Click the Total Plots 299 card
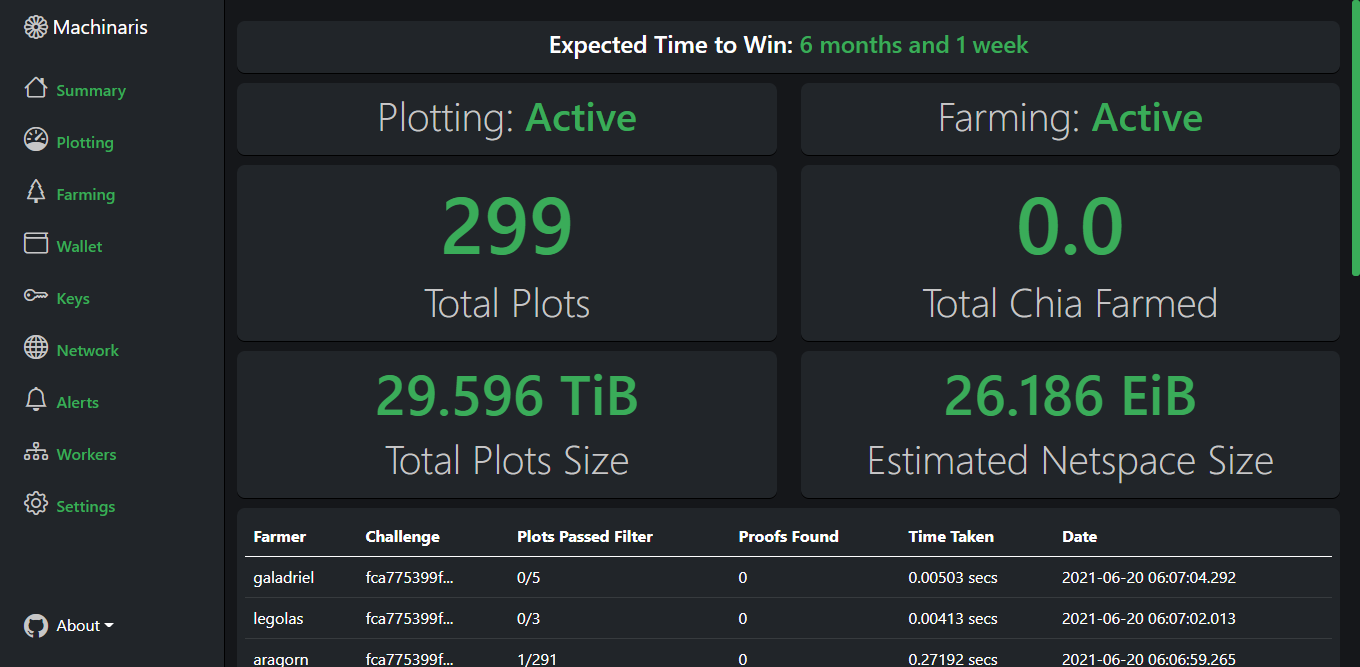 click(x=507, y=253)
